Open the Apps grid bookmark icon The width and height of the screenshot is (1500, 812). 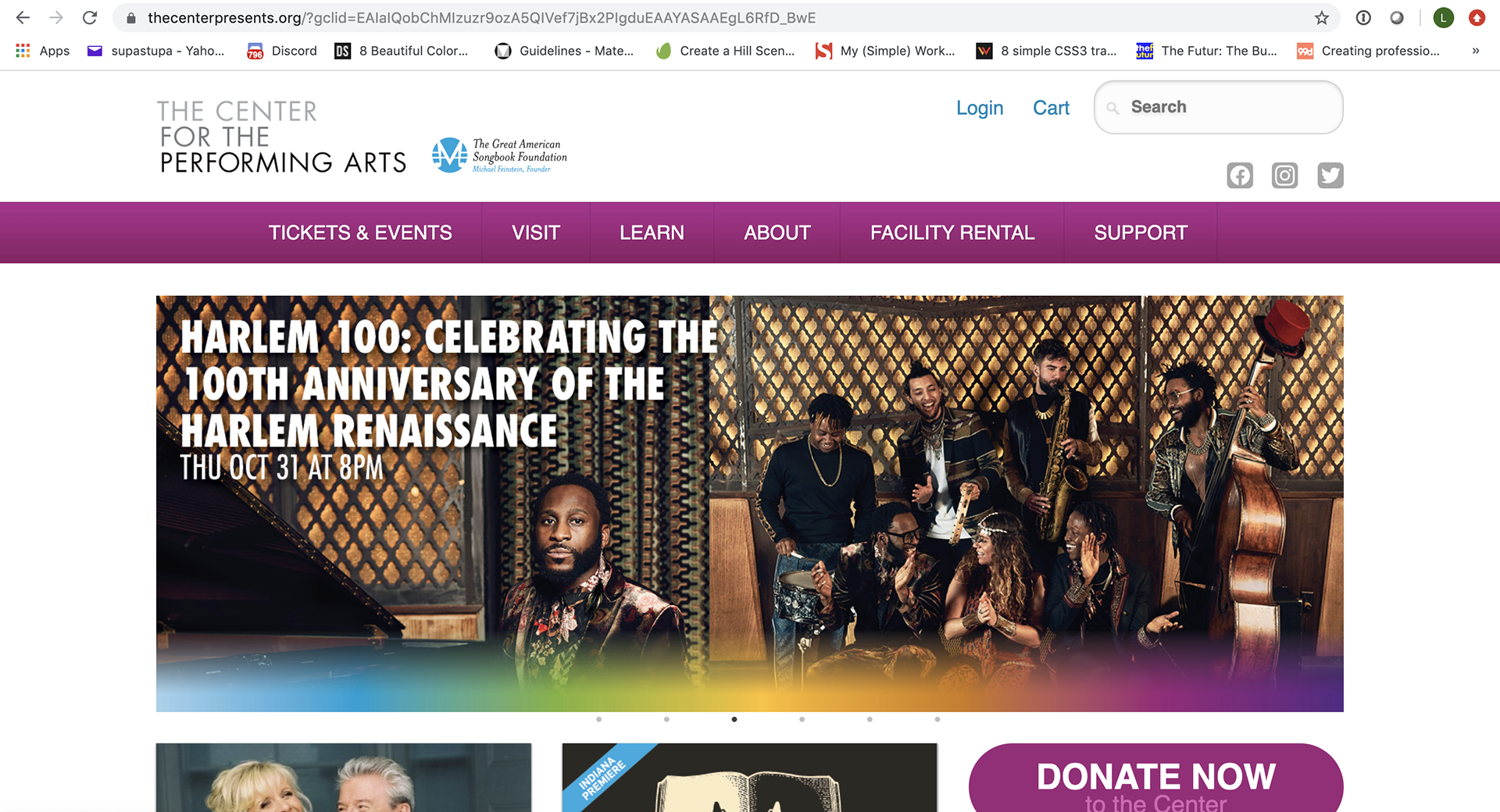click(x=23, y=51)
